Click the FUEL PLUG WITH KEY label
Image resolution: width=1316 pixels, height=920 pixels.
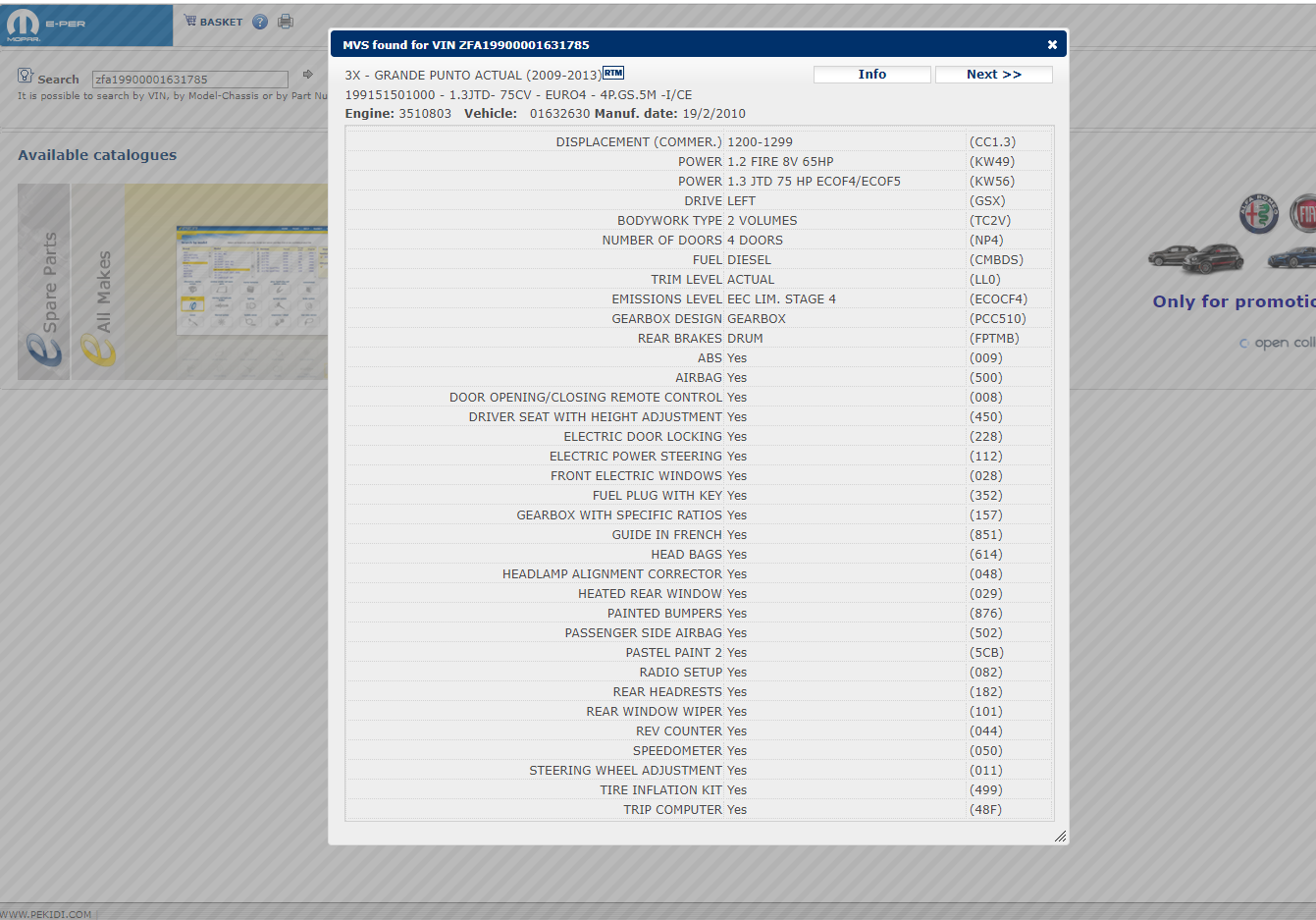(658, 496)
